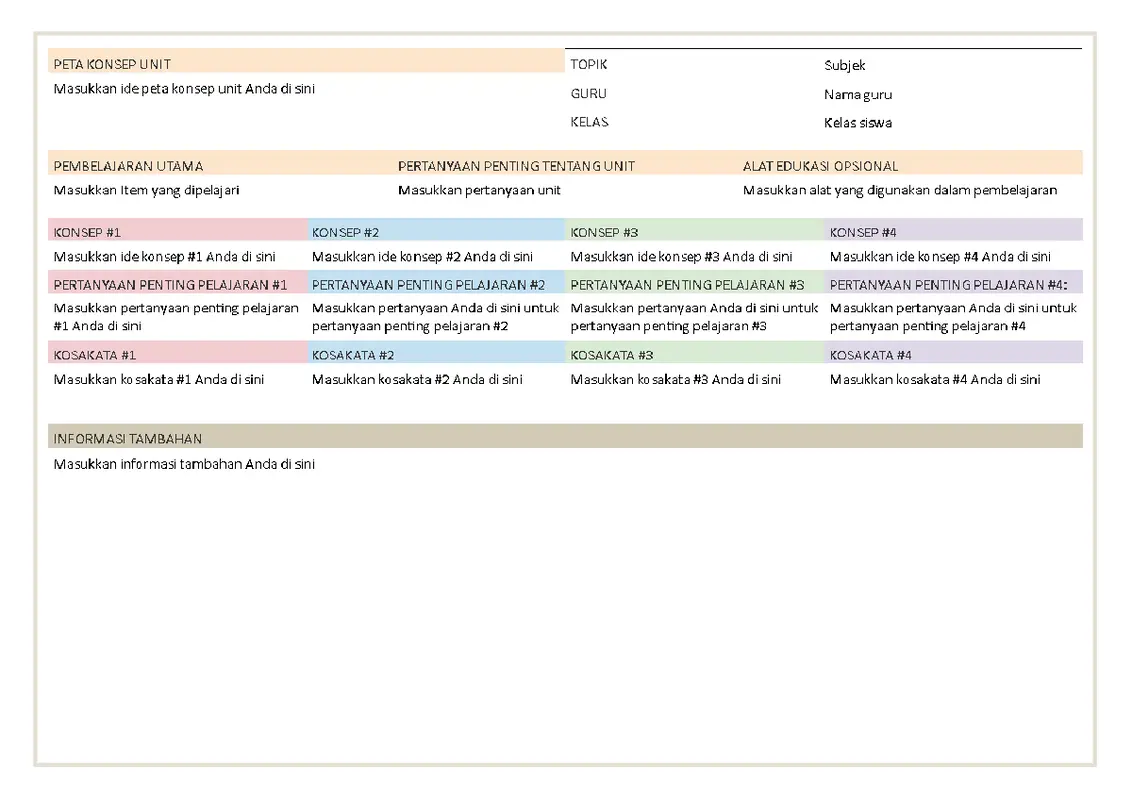
Task: Select the 'Masukkan pertanyaan unit' placeholder
Action: point(479,190)
